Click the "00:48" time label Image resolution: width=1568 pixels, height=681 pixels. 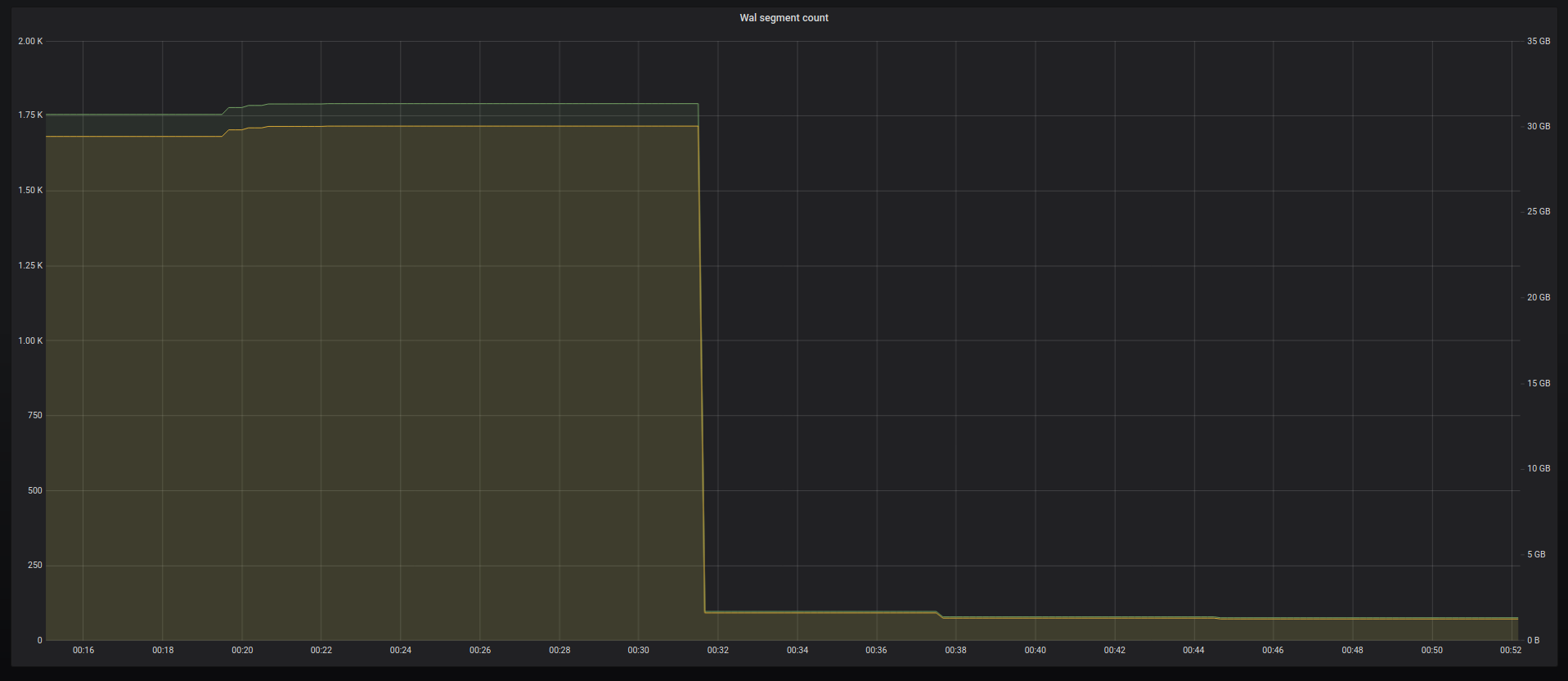click(1353, 651)
